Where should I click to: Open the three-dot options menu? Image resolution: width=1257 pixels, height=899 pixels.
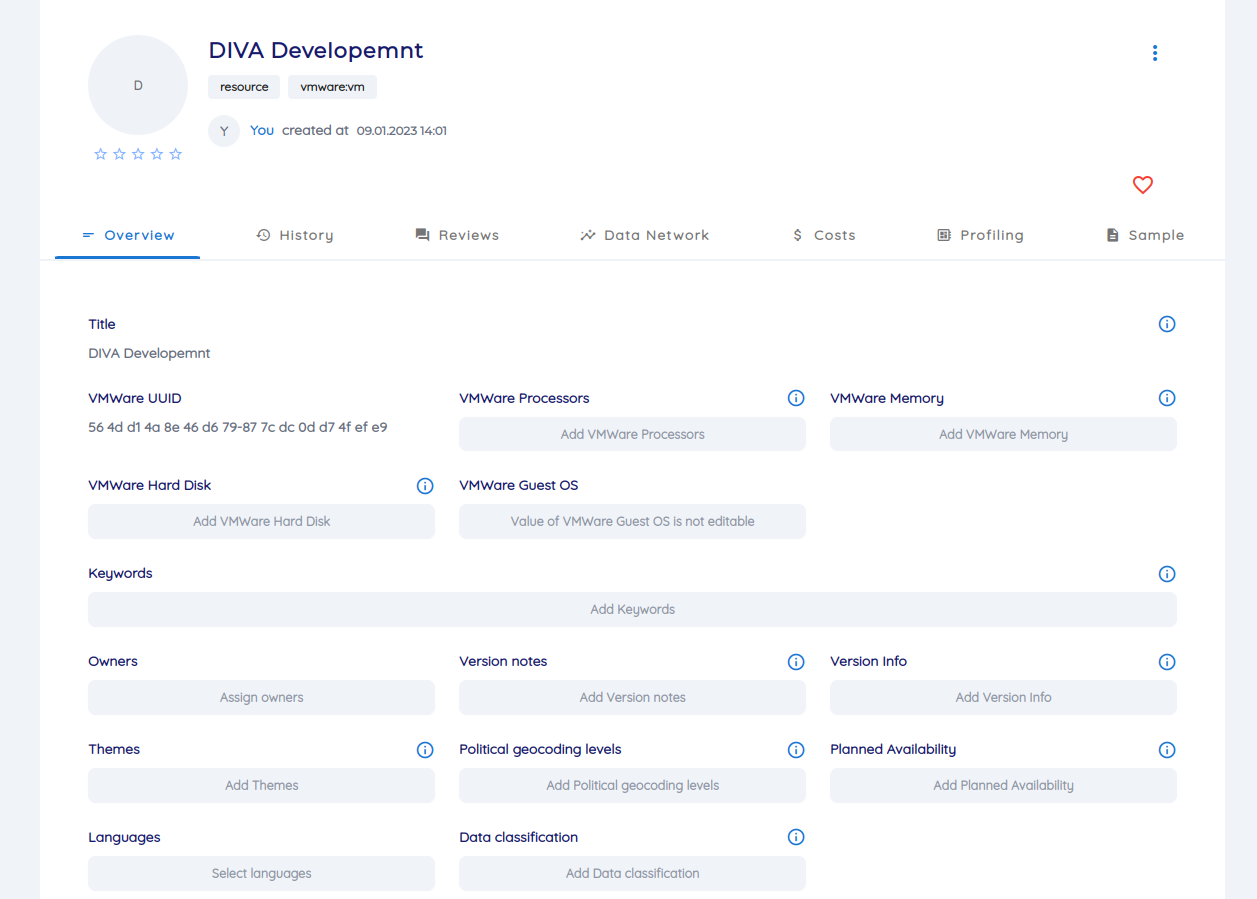1155,52
